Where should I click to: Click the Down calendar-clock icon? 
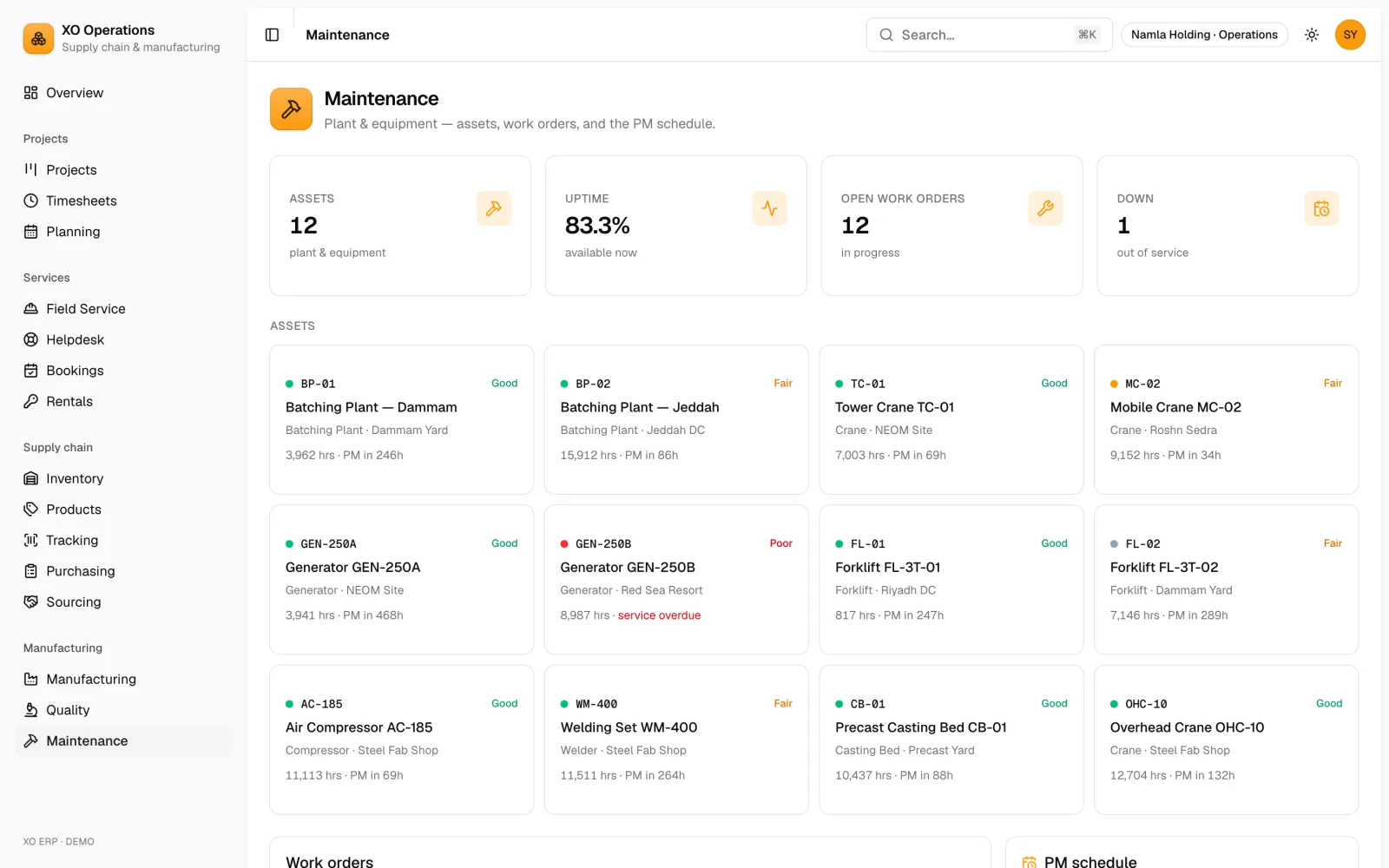tap(1321, 208)
